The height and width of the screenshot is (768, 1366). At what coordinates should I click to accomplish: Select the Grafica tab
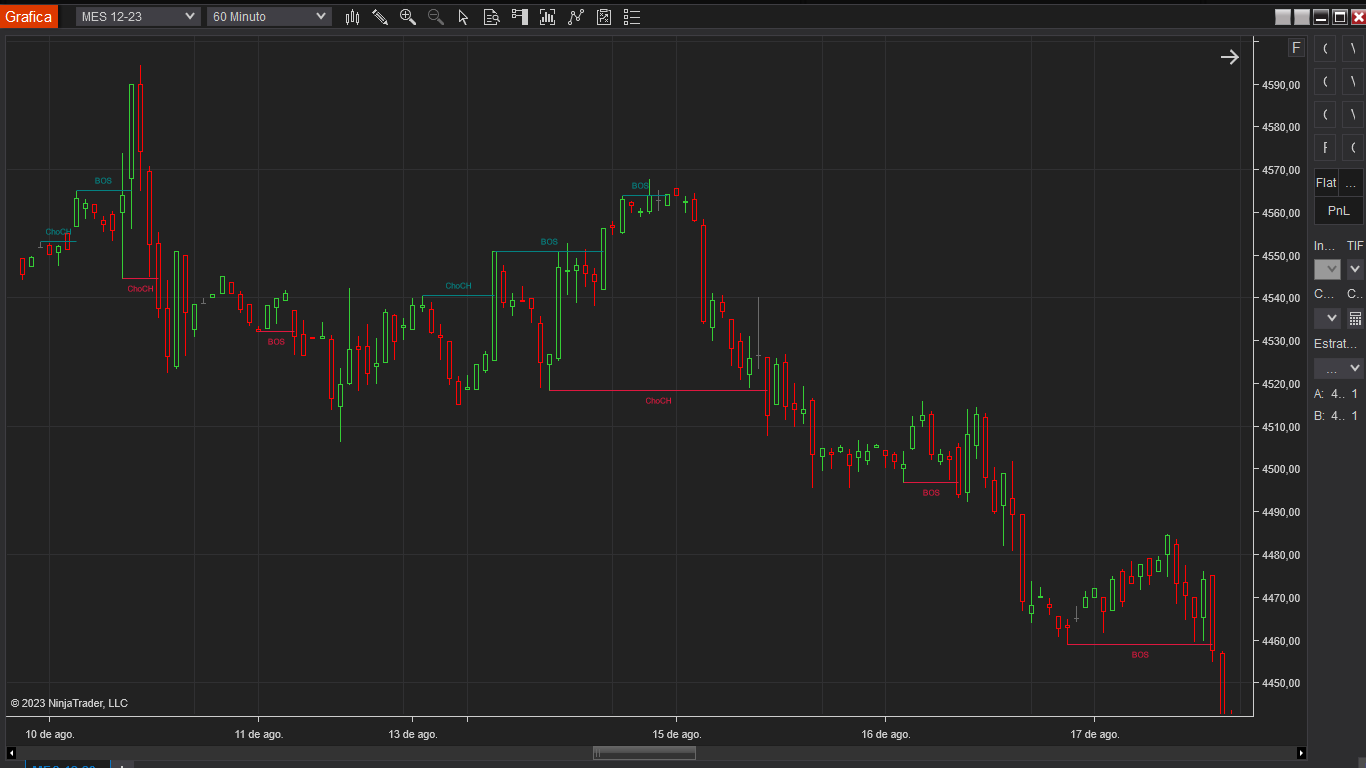click(x=28, y=16)
